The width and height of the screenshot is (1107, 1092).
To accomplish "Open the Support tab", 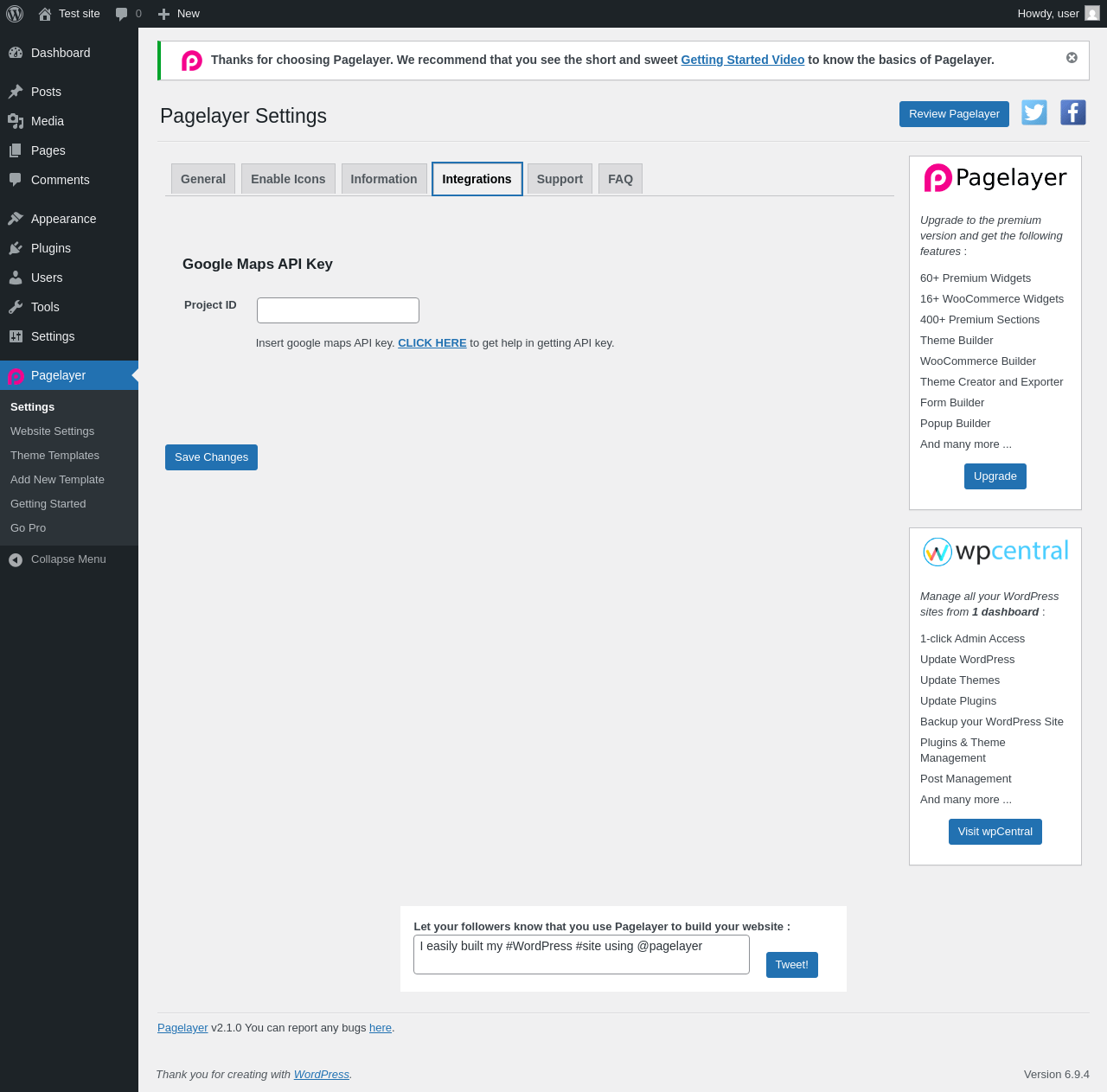I will pos(560,179).
